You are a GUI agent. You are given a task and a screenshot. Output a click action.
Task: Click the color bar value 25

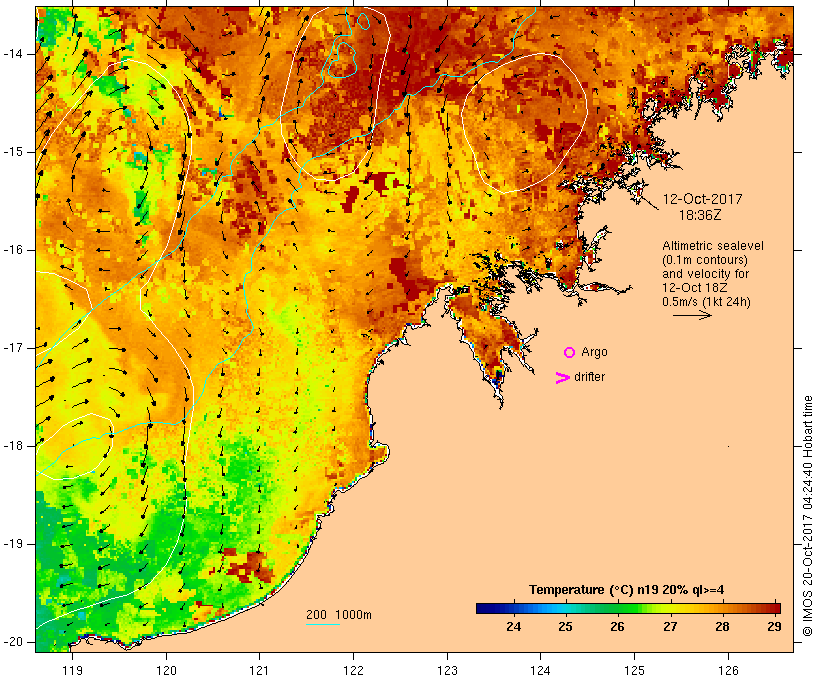click(x=565, y=626)
